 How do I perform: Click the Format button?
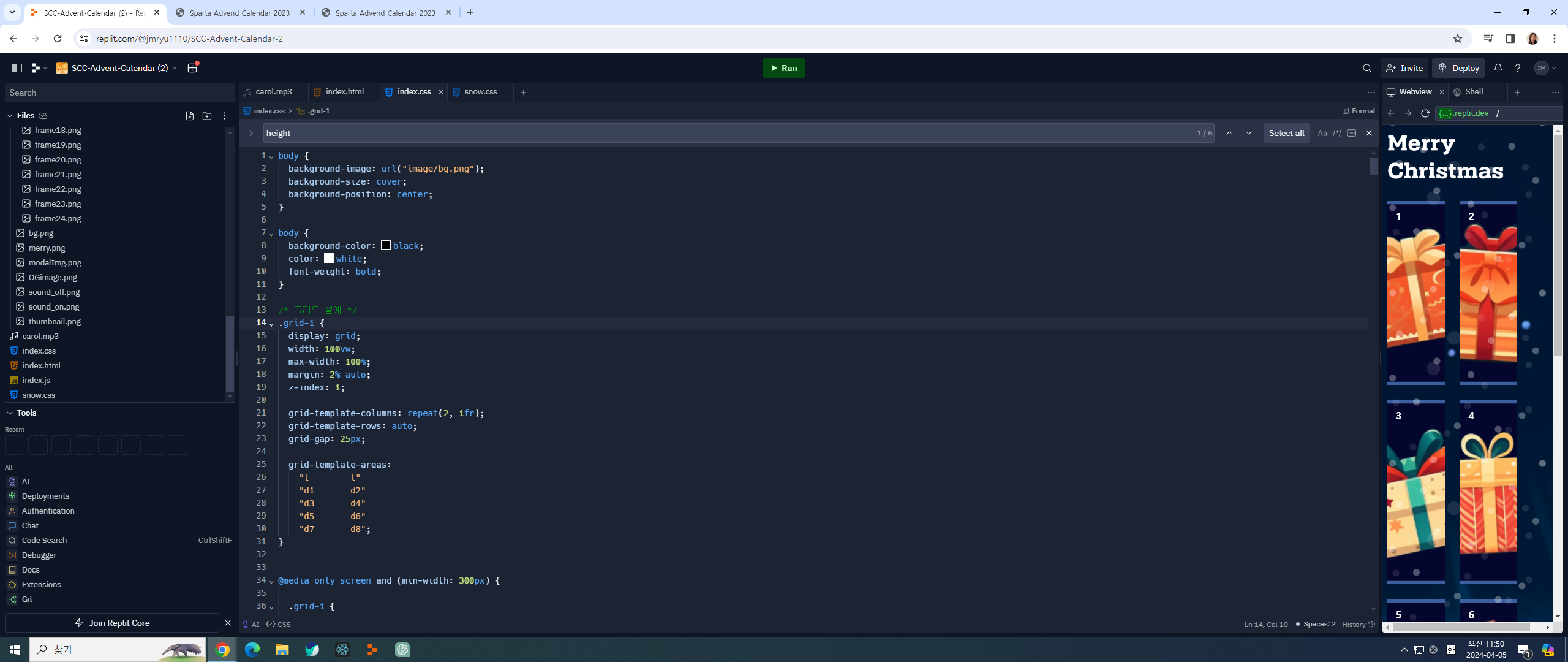click(1359, 111)
